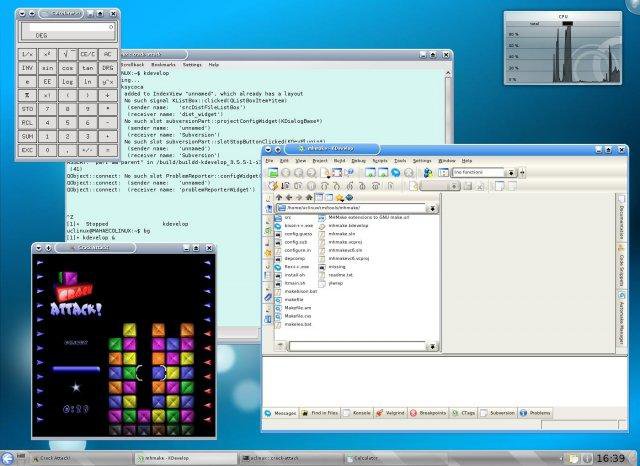Go to parent directory with up arrow
Image resolution: width=640 pixels, height=466 pixels.
click(279, 197)
